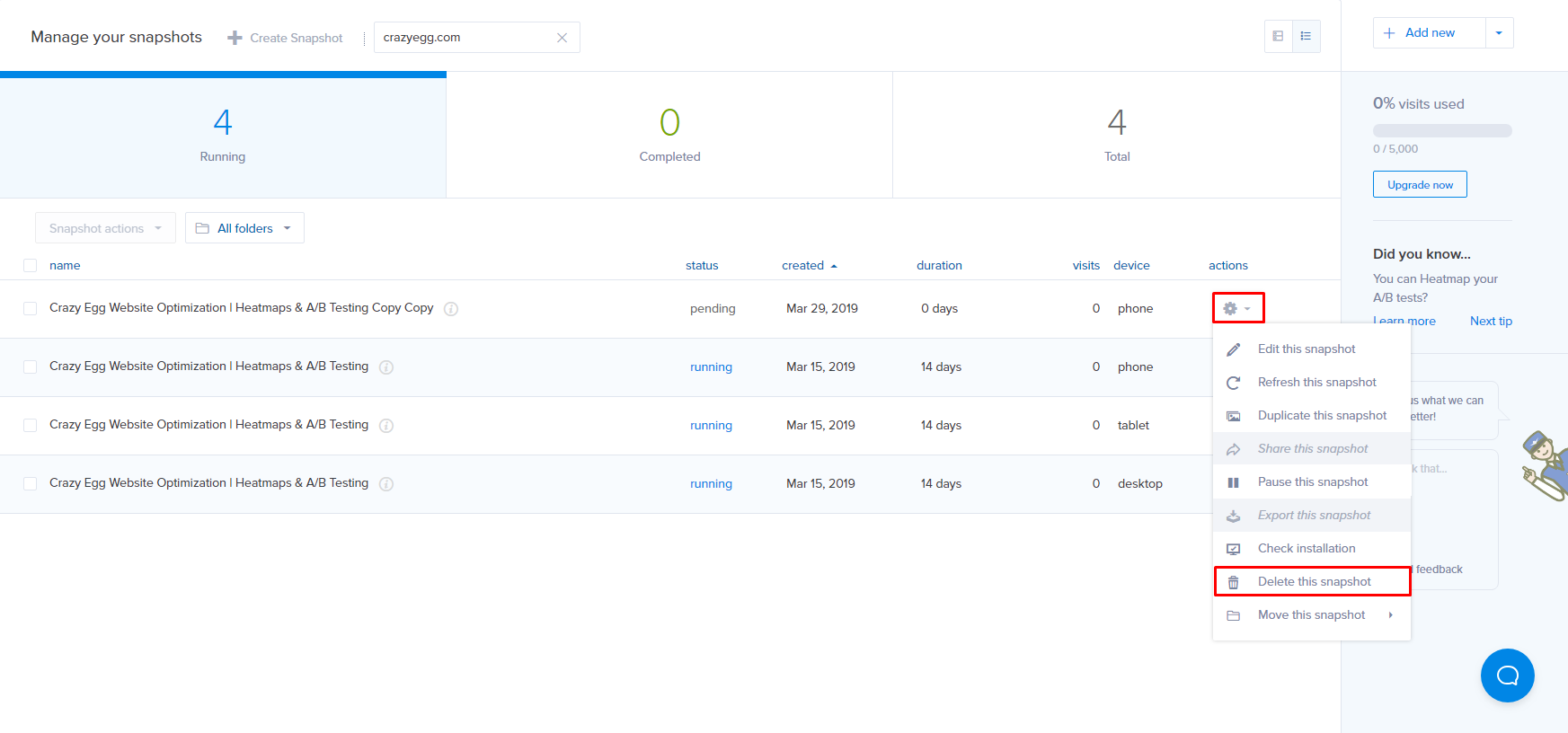
Task: Switch to the card view layout icon
Action: point(1278,36)
